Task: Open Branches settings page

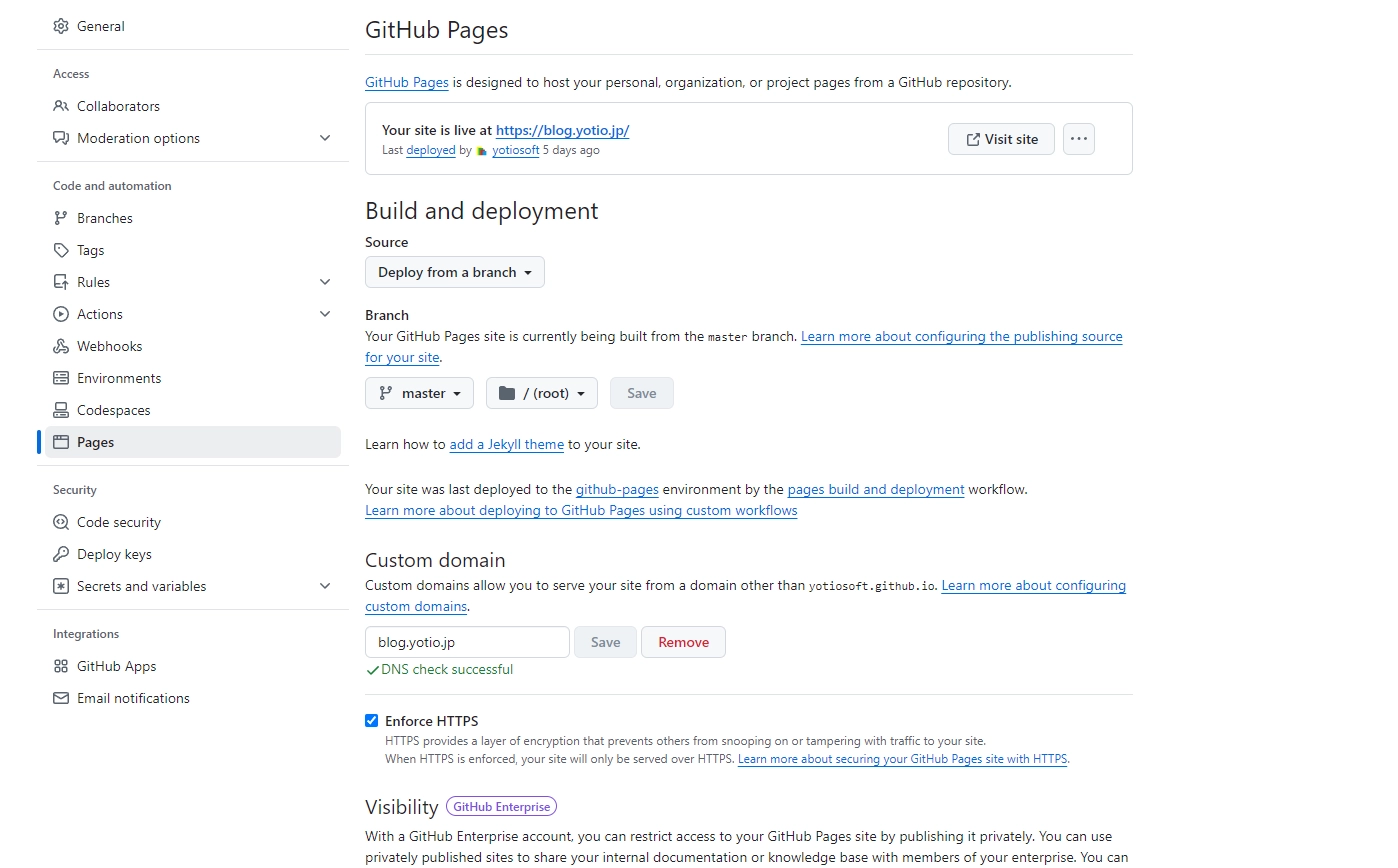Action: pos(193,218)
